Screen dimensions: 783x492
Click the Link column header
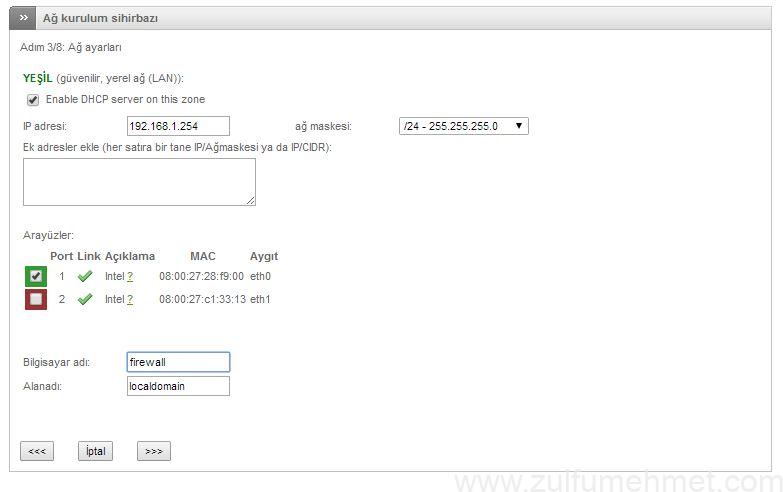(89, 256)
